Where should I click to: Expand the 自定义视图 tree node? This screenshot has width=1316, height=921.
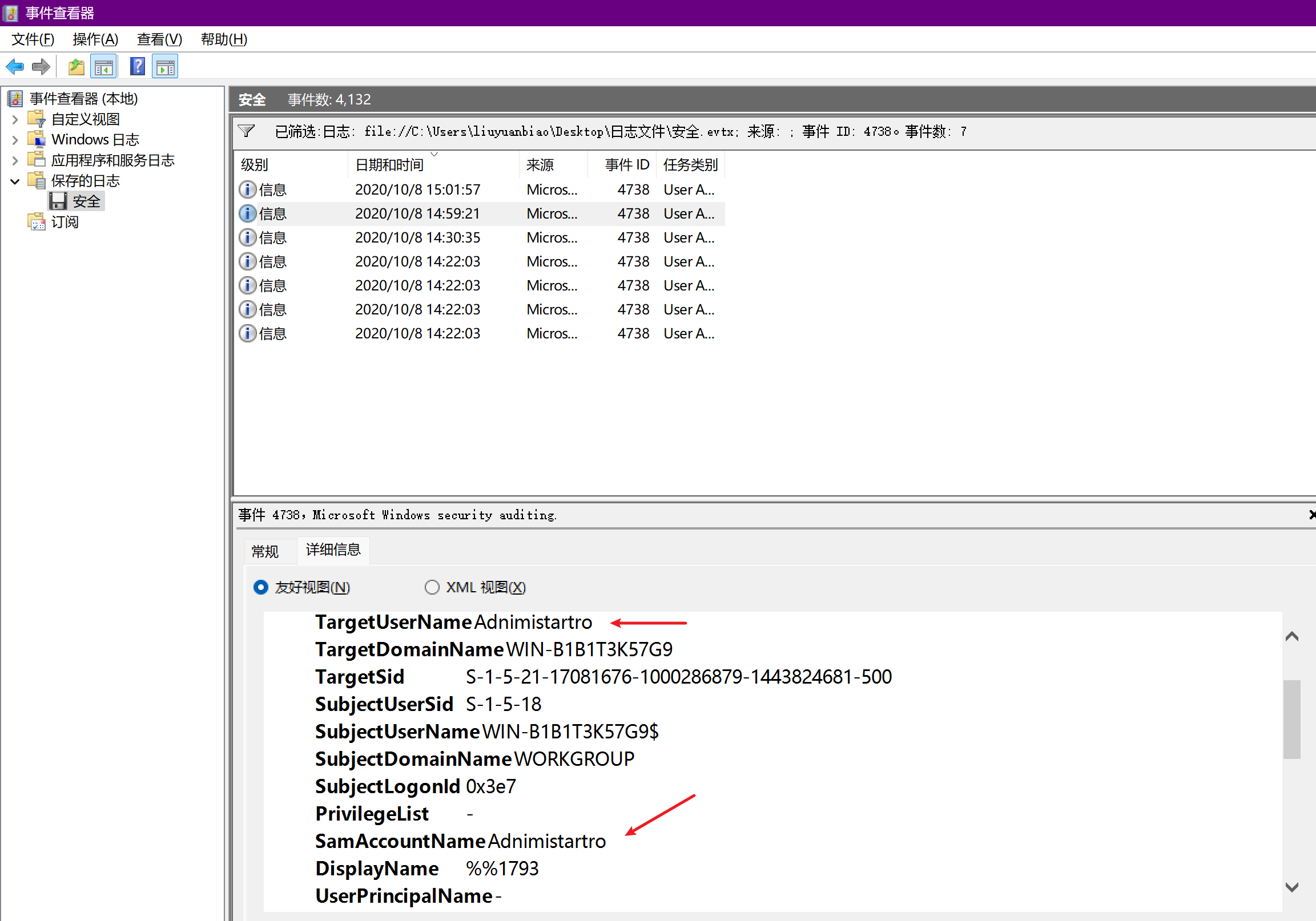pos(15,120)
